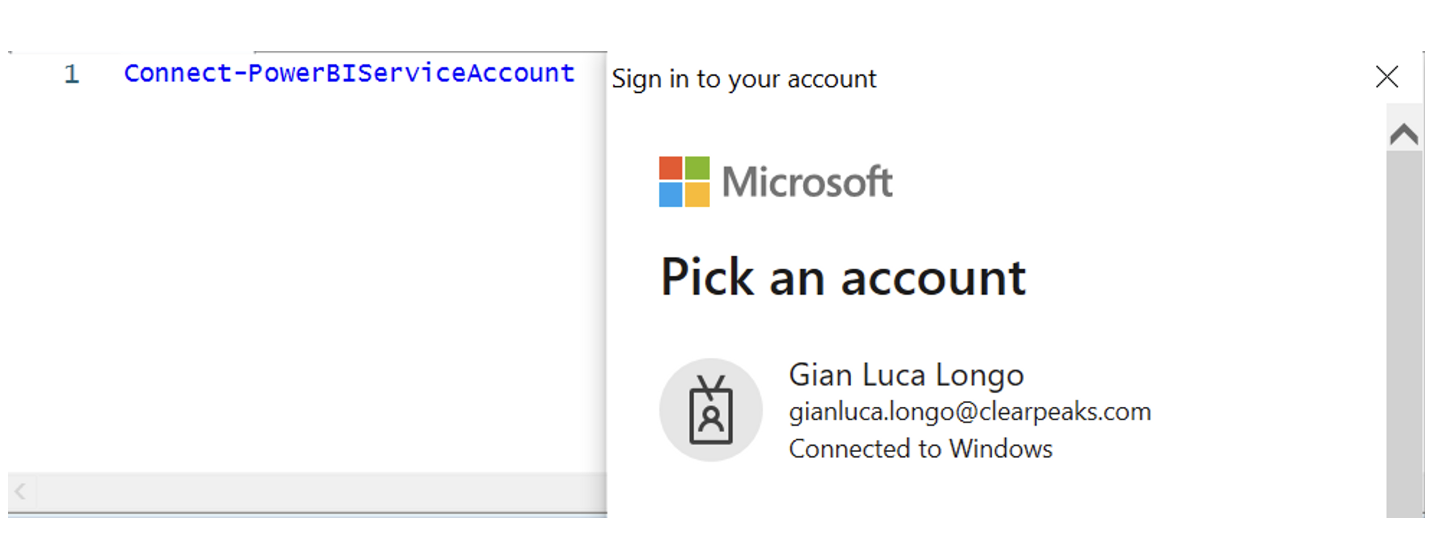Image resolution: width=1442 pixels, height=540 pixels.
Task: Click the Microsoft four-square logo
Action: coord(684,181)
